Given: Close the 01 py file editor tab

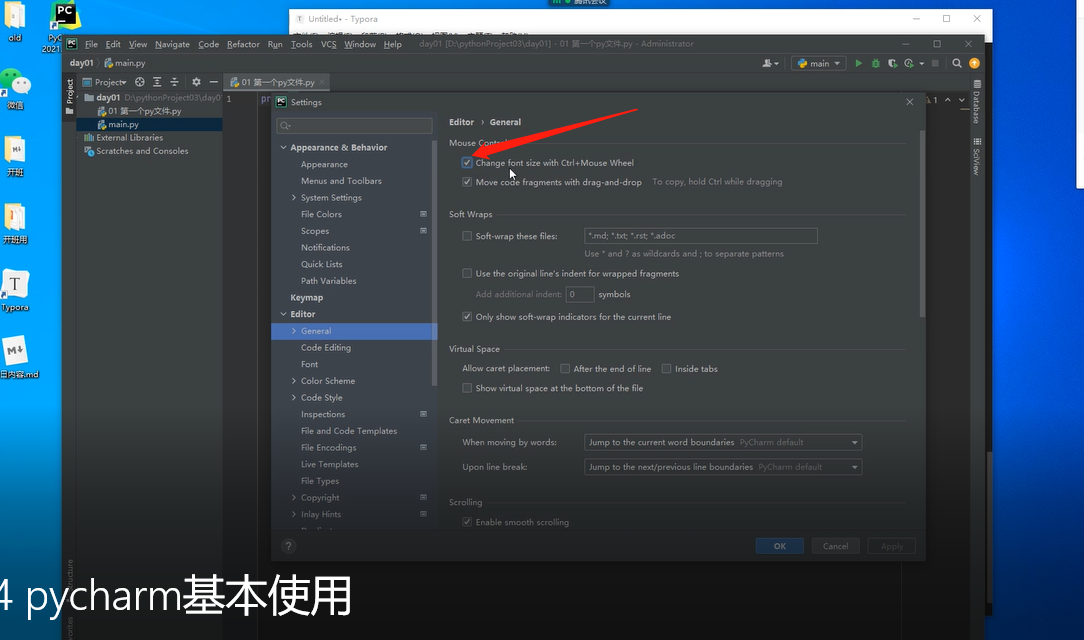Looking at the screenshot, I should click(x=321, y=82).
